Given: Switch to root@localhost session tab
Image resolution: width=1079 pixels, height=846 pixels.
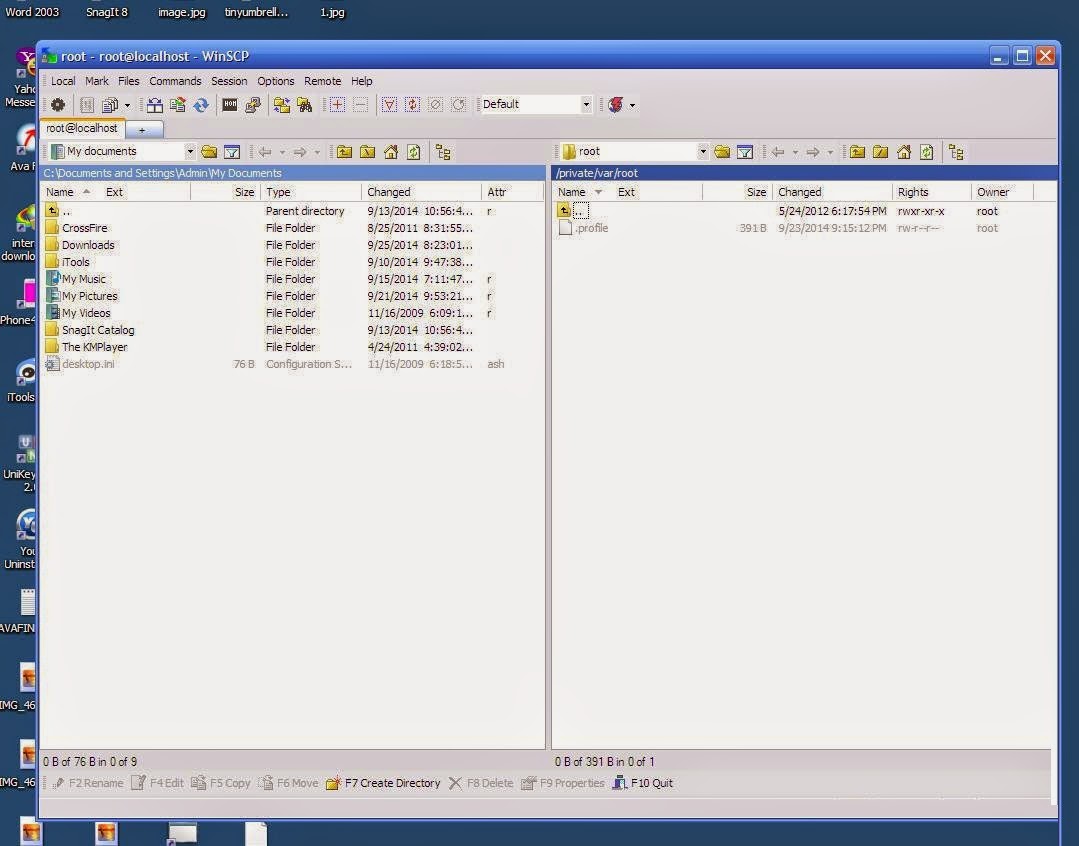Looking at the screenshot, I should click(81, 128).
